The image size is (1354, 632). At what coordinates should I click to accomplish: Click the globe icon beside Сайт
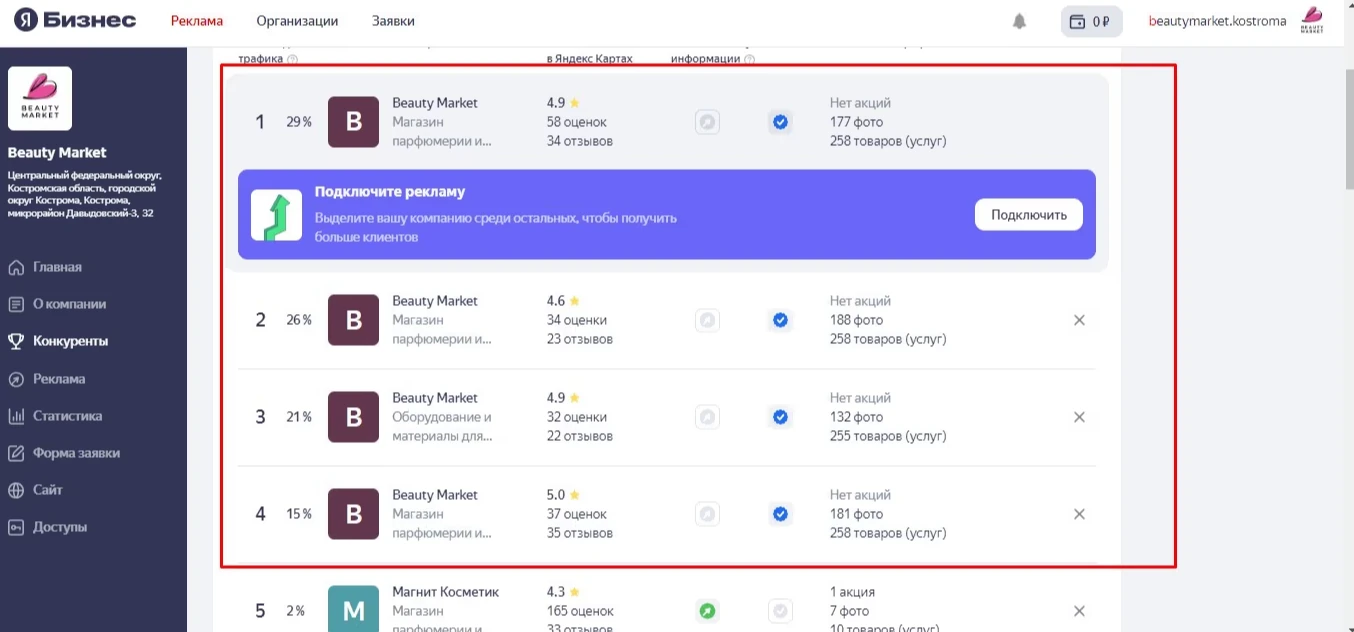point(16,490)
